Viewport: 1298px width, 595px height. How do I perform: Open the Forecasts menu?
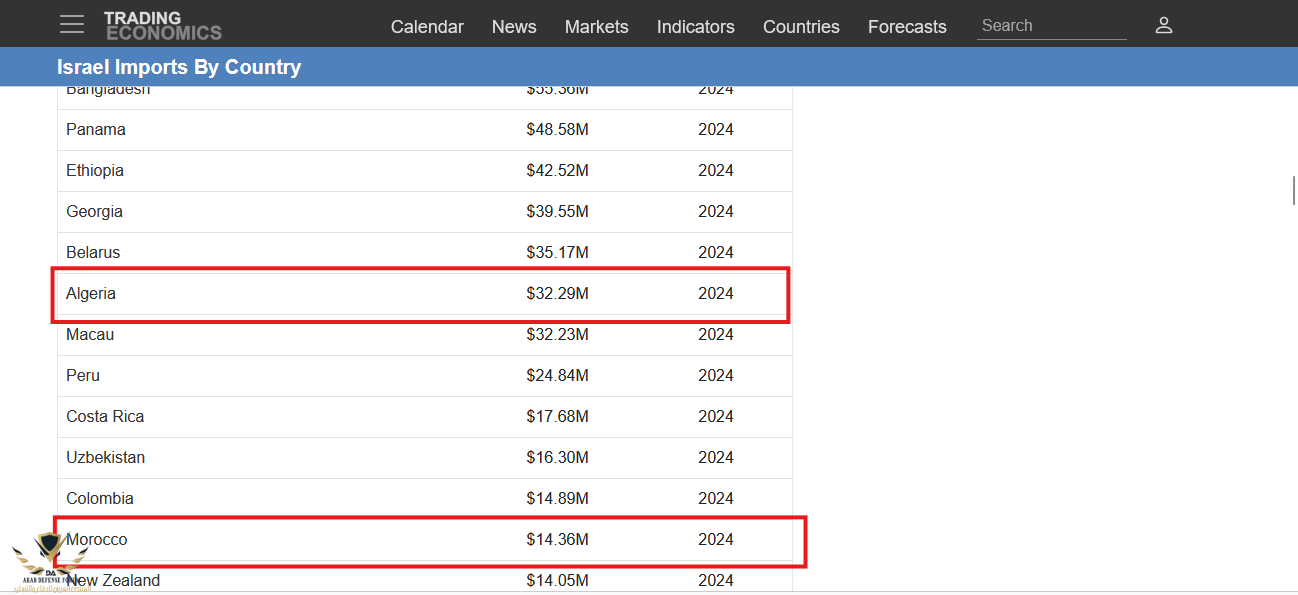point(907,27)
